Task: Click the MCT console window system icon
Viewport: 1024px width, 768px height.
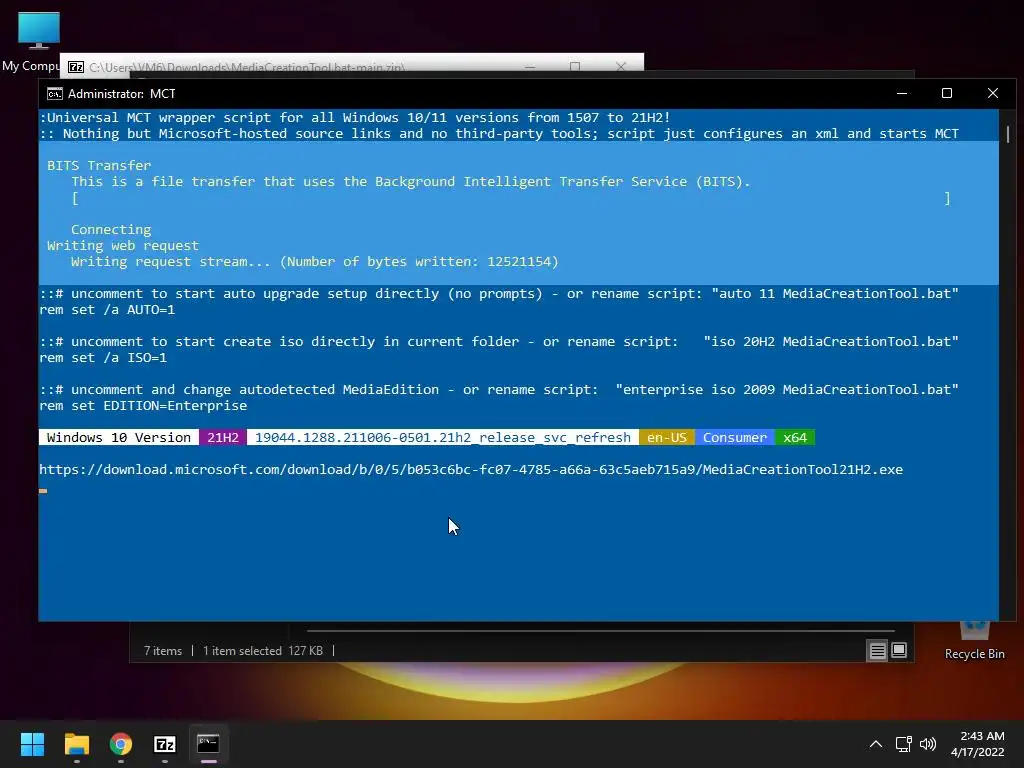Action: [x=55, y=93]
